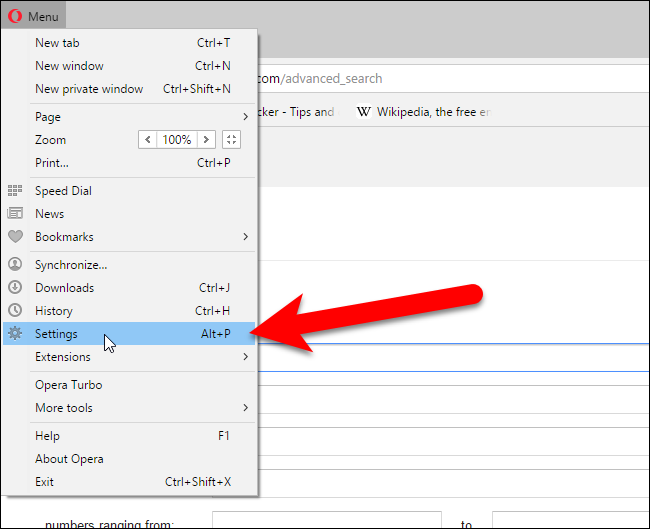Click the fullscreen icon next to zoom
This screenshot has height=529, width=650.
pos(231,140)
